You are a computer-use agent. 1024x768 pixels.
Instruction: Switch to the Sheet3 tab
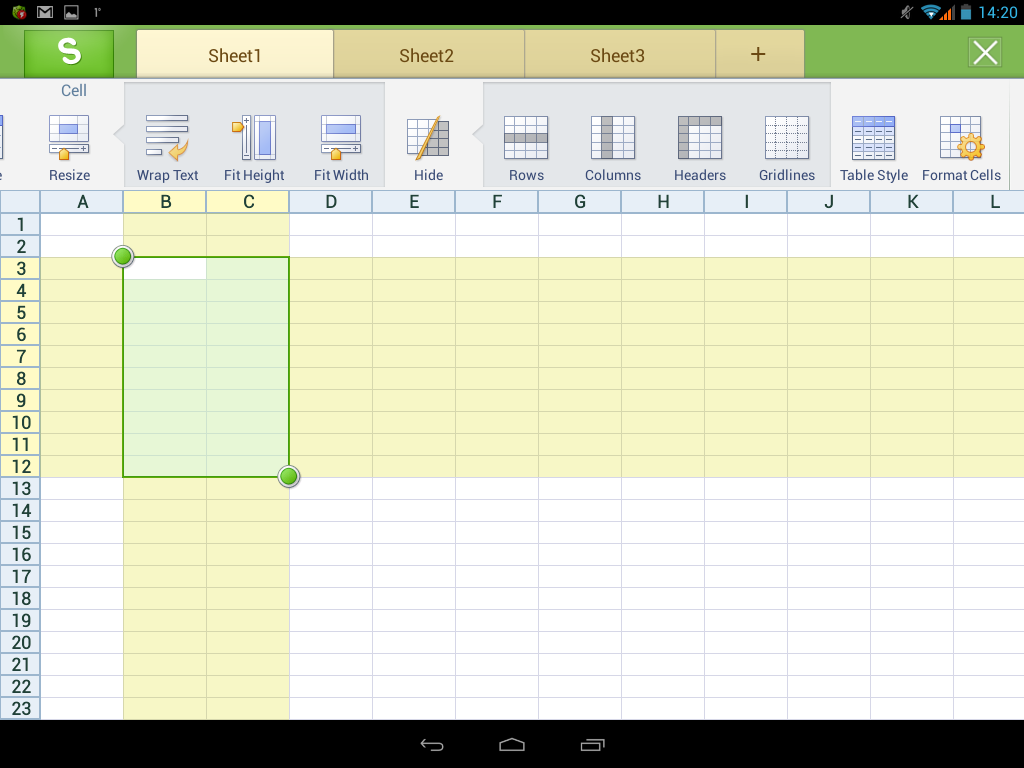click(618, 55)
